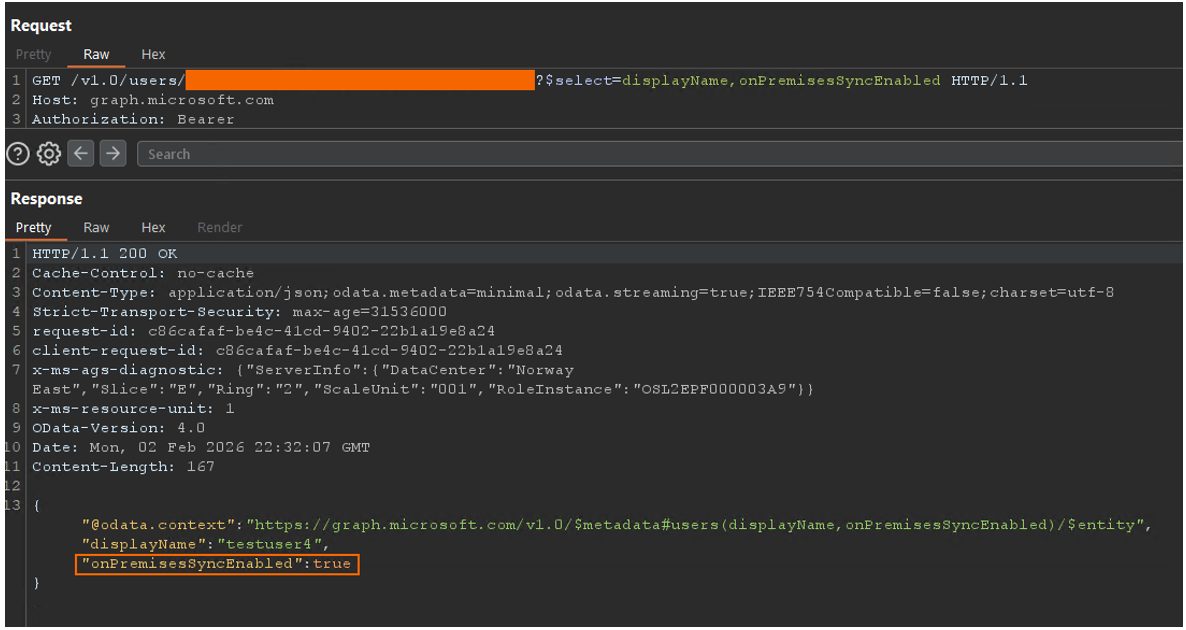Click the Request panel heading
Viewport: 1186px width, 630px height.
point(42,26)
